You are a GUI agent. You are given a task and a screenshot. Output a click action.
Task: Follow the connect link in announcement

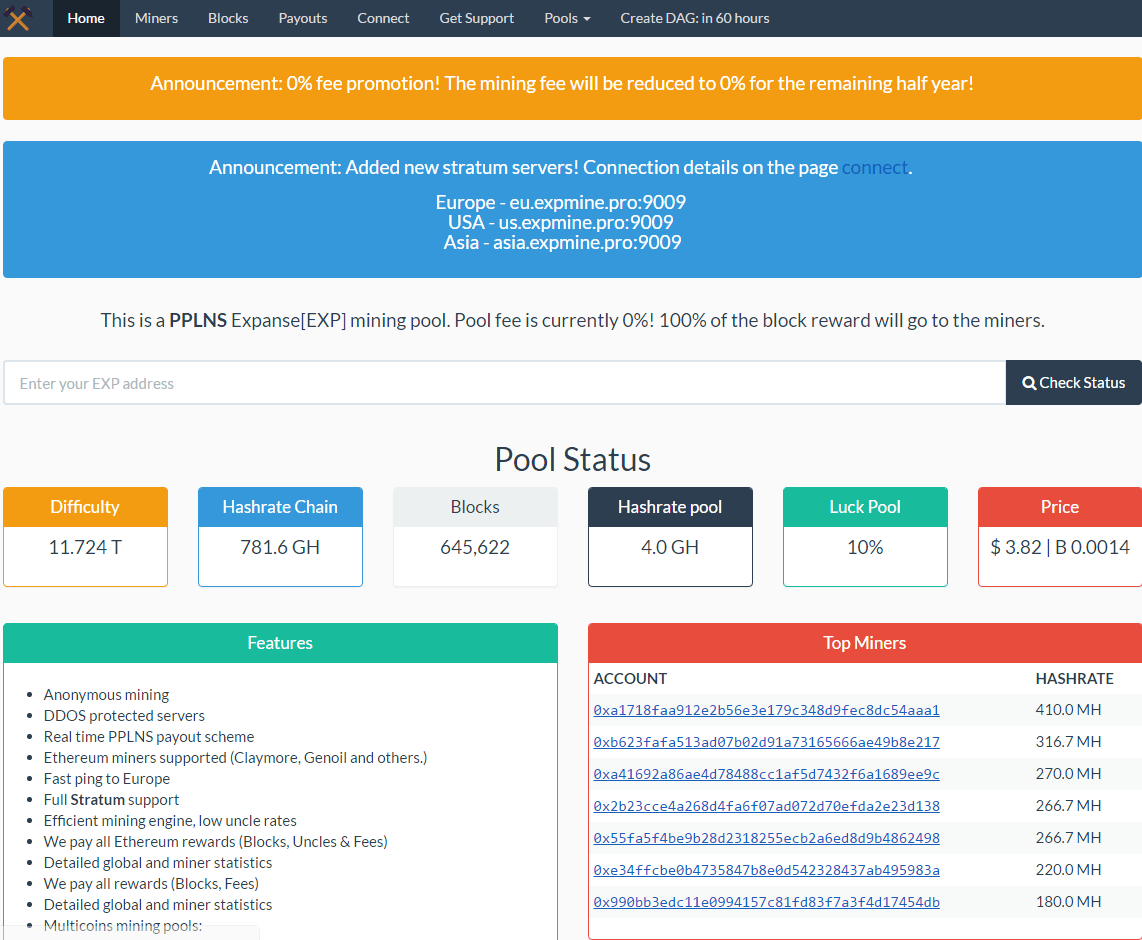[x=874, y=167]
